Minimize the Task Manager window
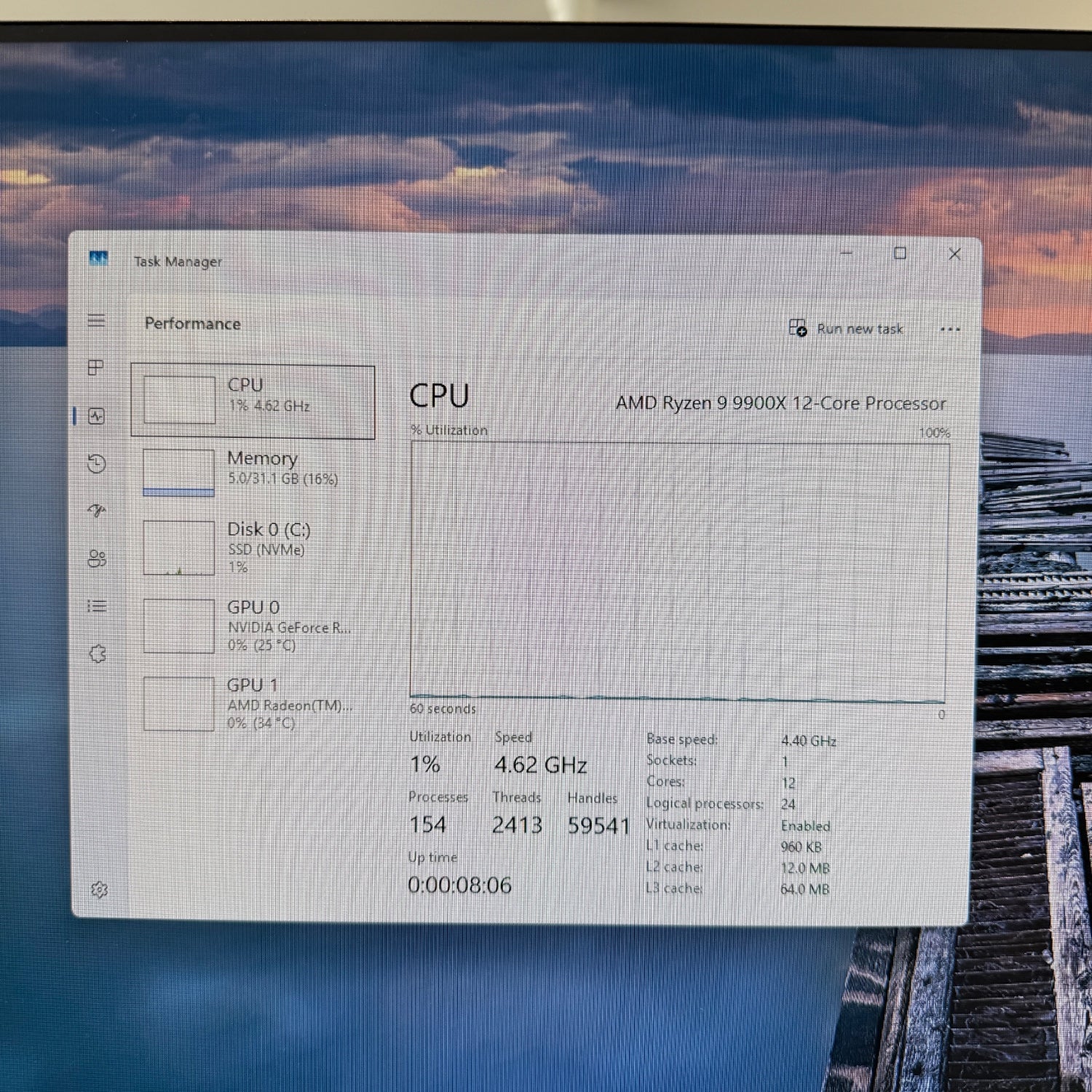 click(847, 253)
